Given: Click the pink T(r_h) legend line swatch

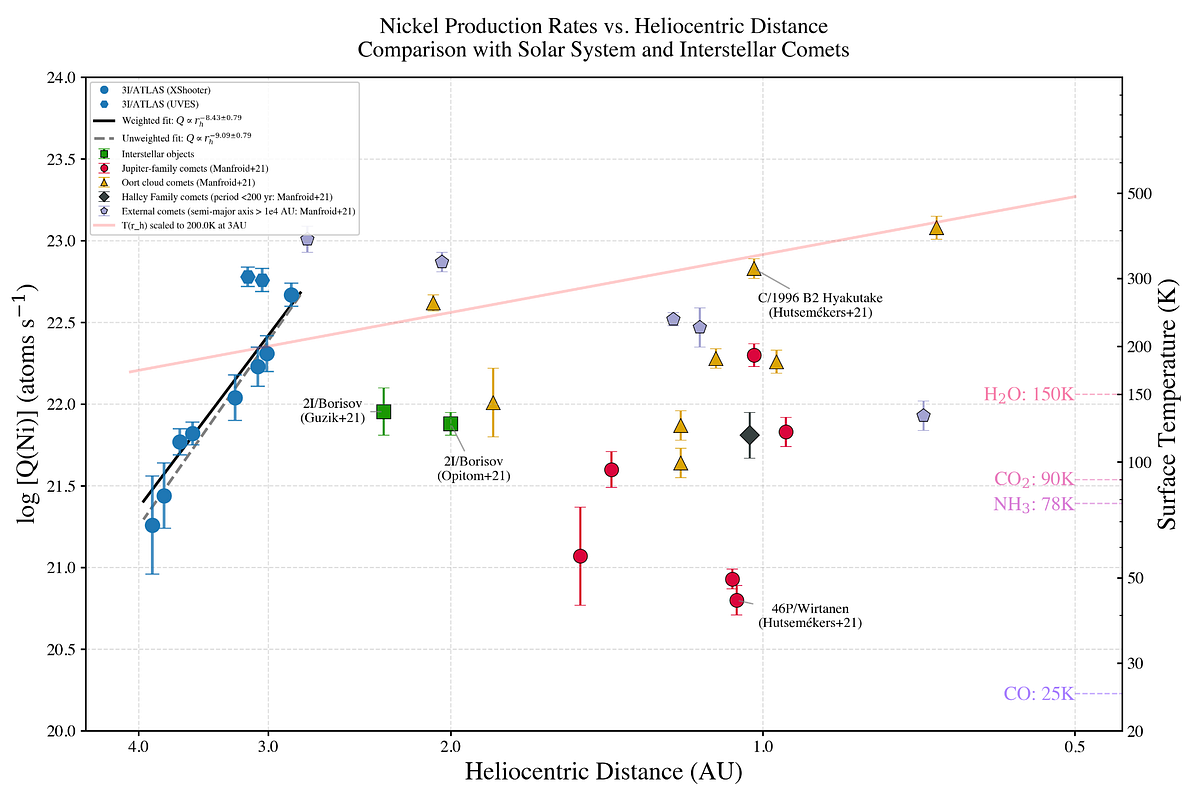Looking at the screenshot, I should pos(104,227).
